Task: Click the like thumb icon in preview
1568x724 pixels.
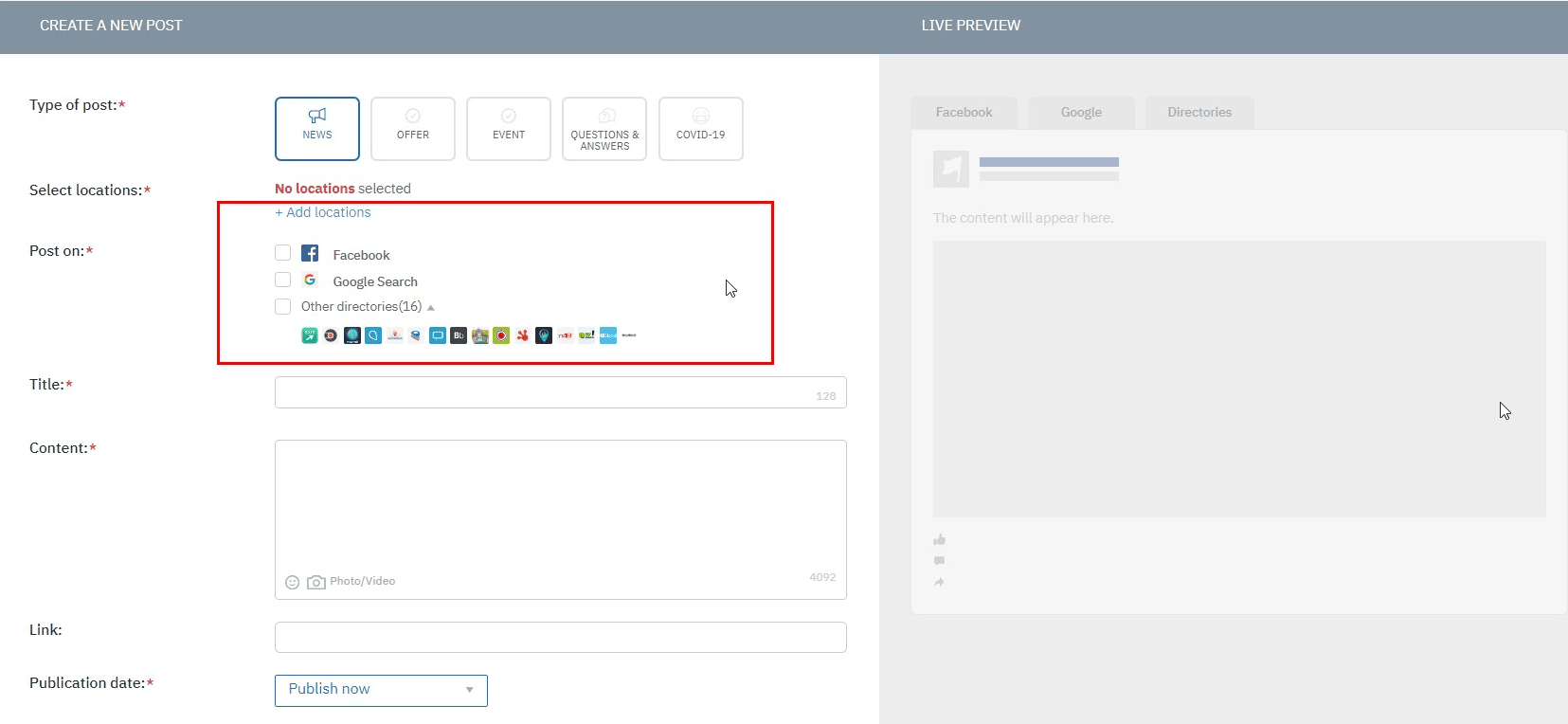Action: (939, 540)
